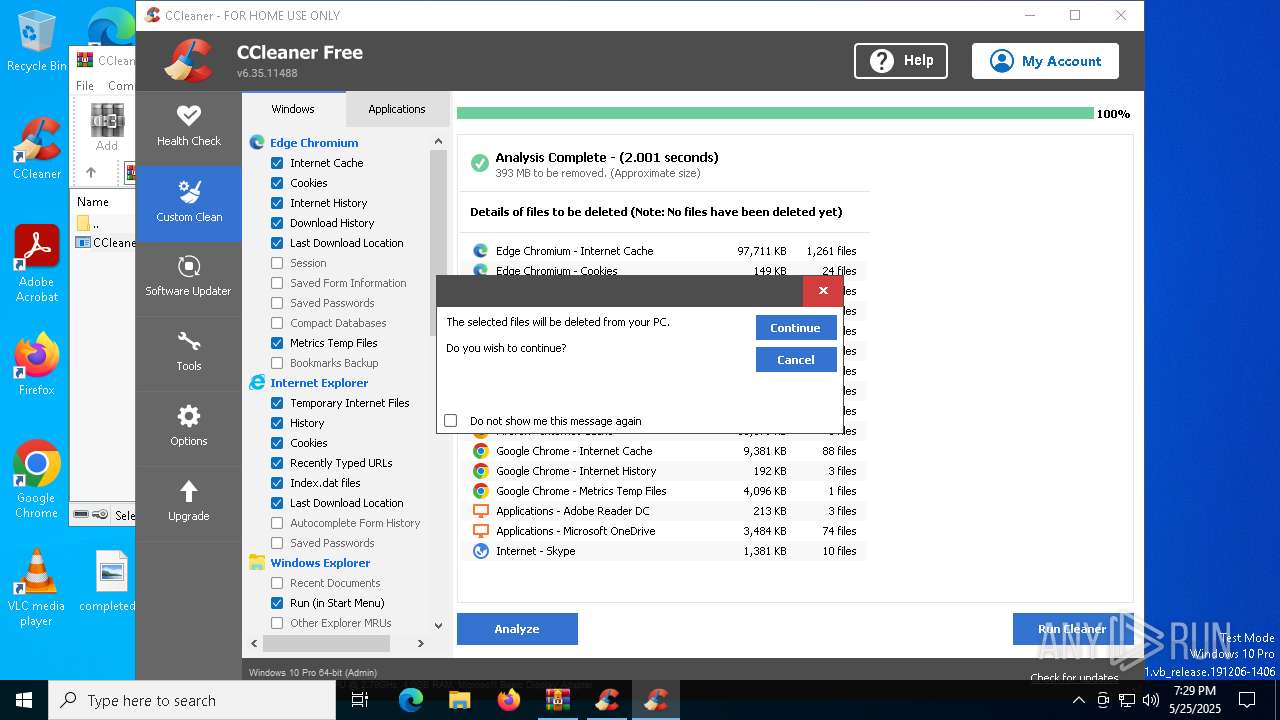The width and height of the screenshot is (1280, 720).
Task: Click the Analyze button
Action: [x=517, y=629]
